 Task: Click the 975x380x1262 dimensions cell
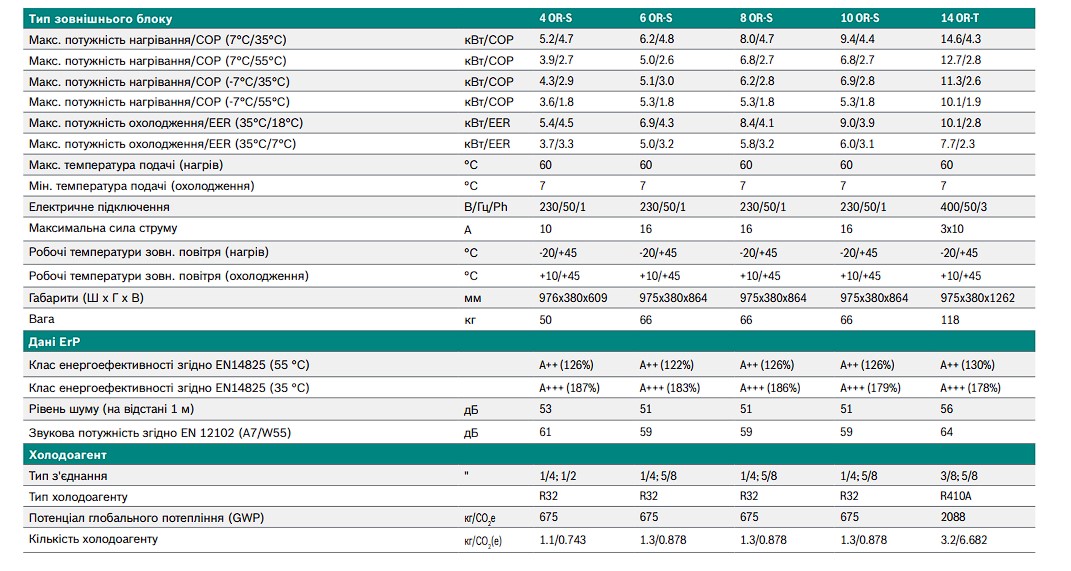[x=977, y=298]
